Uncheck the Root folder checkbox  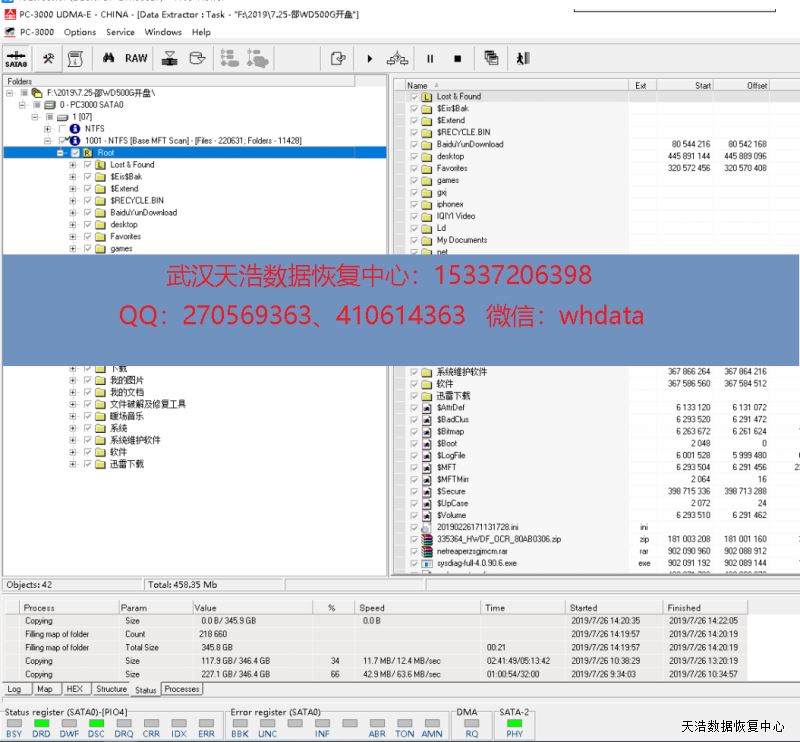pos(74,153)
